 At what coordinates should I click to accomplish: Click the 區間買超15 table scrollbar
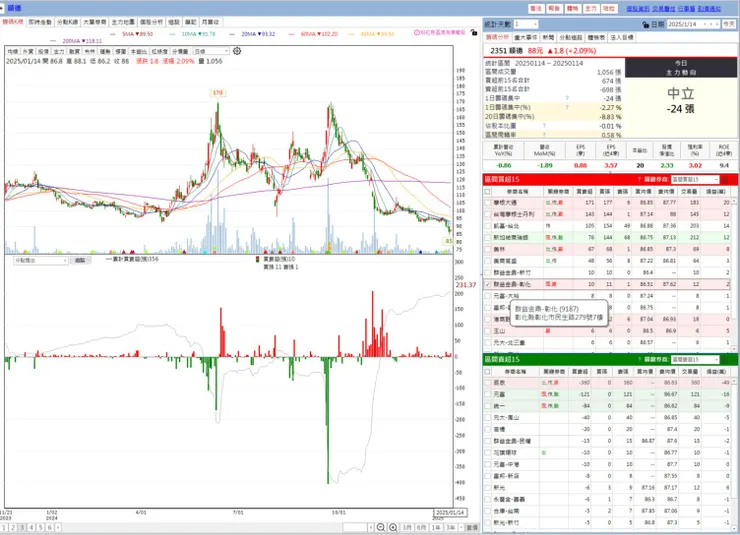coord(734,275)
